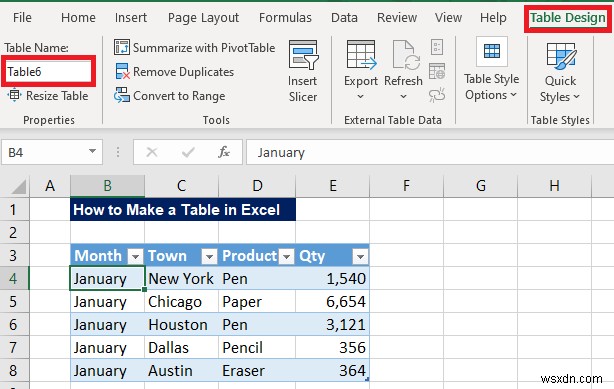Click the Unlink table icon
This screenshot has height=389, width=614.
pyautogui.click(x=437, y=95)
